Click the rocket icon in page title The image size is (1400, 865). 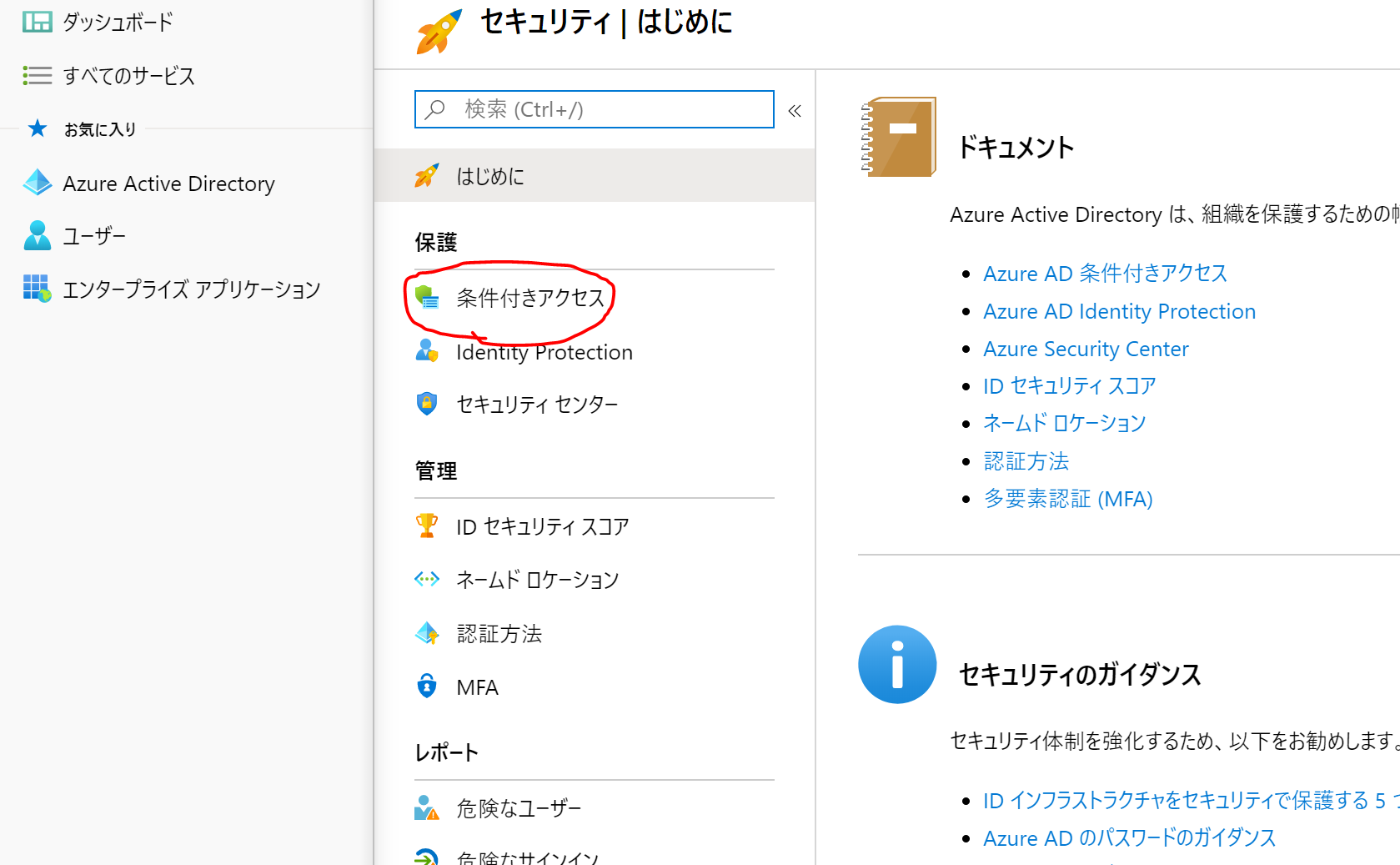[439, 32]
